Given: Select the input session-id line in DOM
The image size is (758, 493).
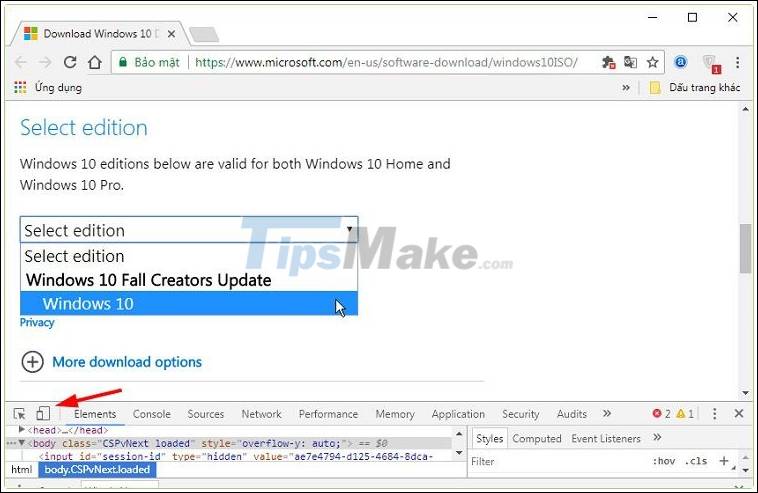Looking at the screenshot, I should click(236, 456).
